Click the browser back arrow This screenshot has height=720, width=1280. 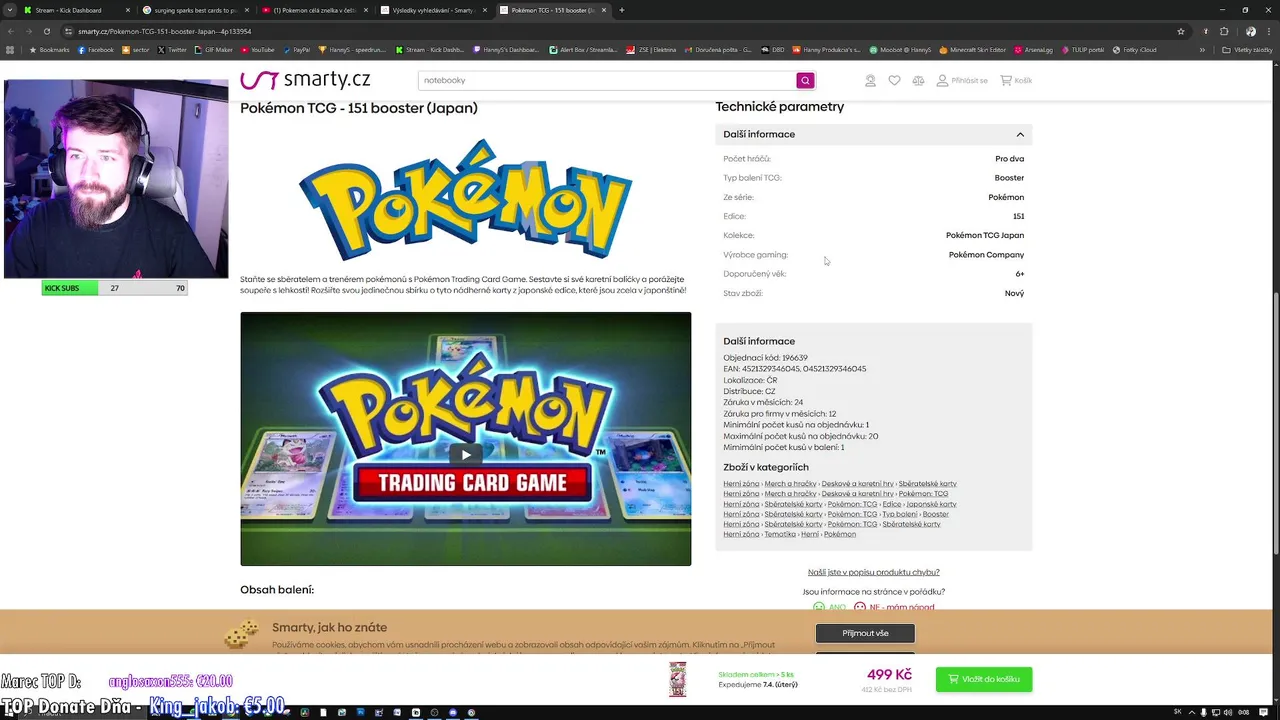tap(10, 31)
